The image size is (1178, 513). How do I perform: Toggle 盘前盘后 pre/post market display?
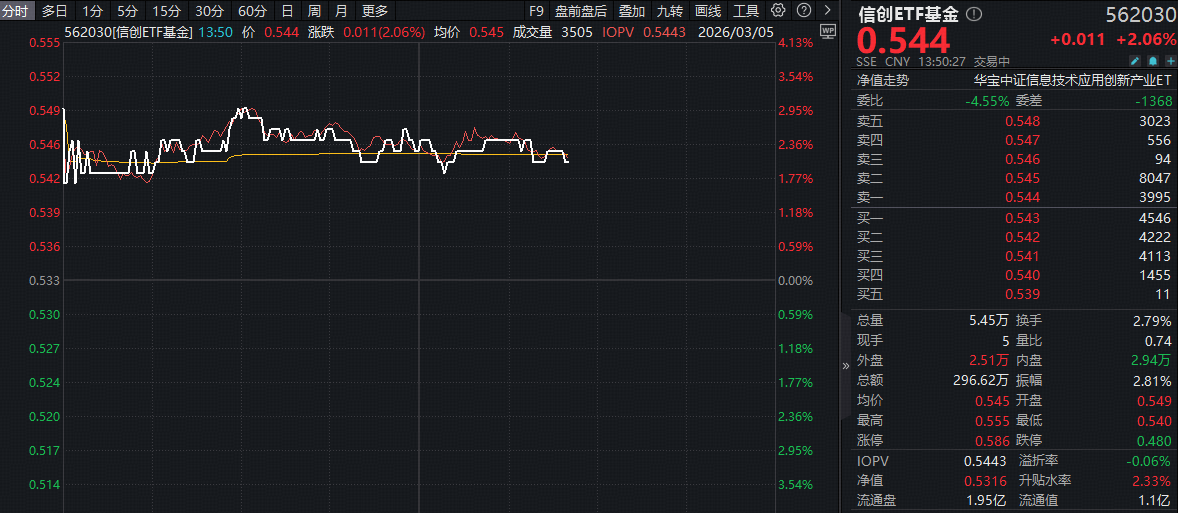pyautogui.click(x=580, y=11)
